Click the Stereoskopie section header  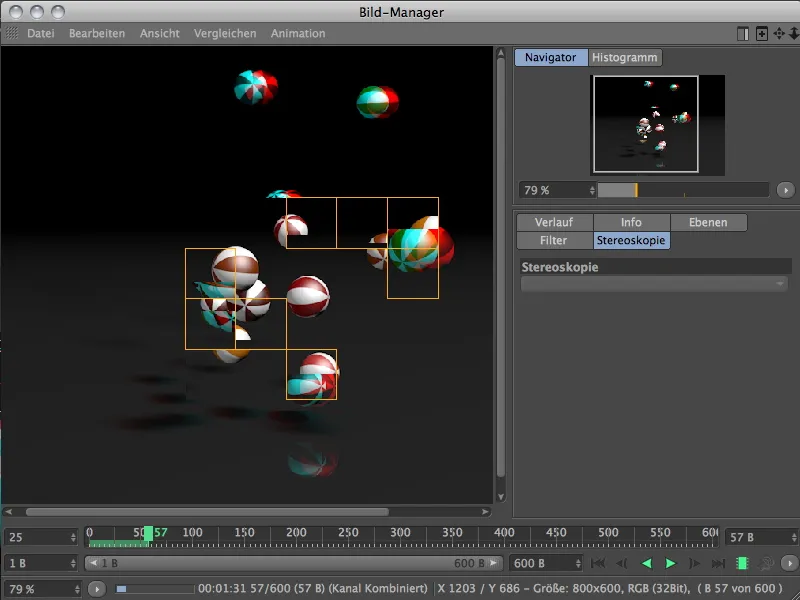656,267
